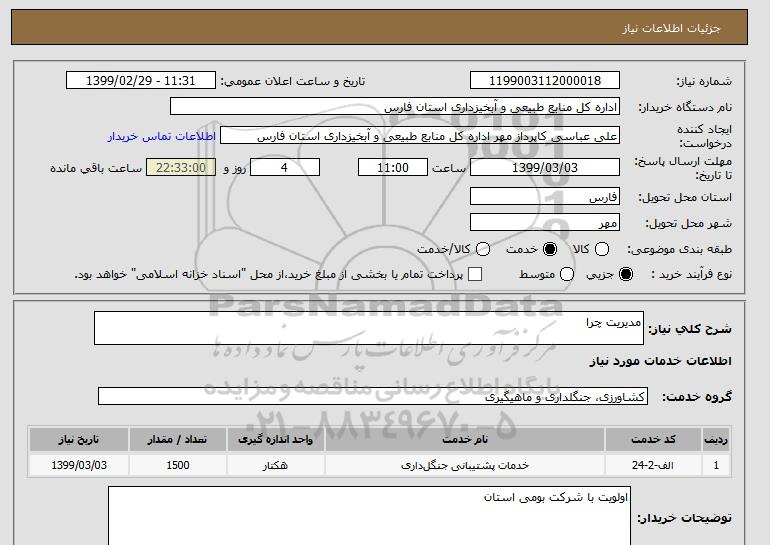Viewport: 770px width, 545px height.
Task: Click the شماره نیاز field 1199003112000018
Action: tap(545, 81)
